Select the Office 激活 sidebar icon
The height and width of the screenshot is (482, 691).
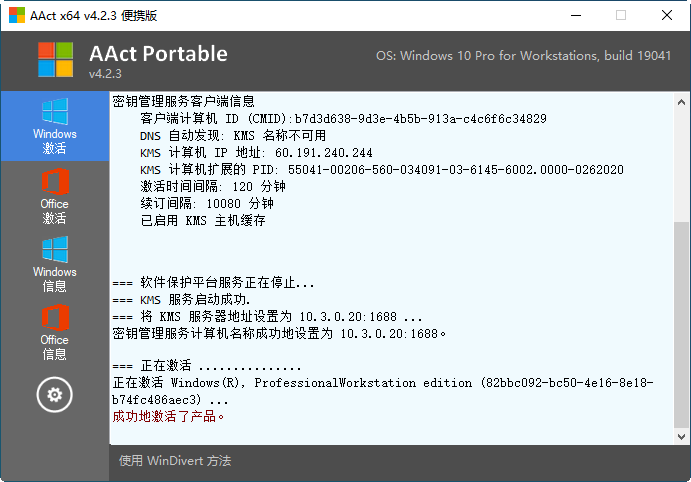point(54,196)
